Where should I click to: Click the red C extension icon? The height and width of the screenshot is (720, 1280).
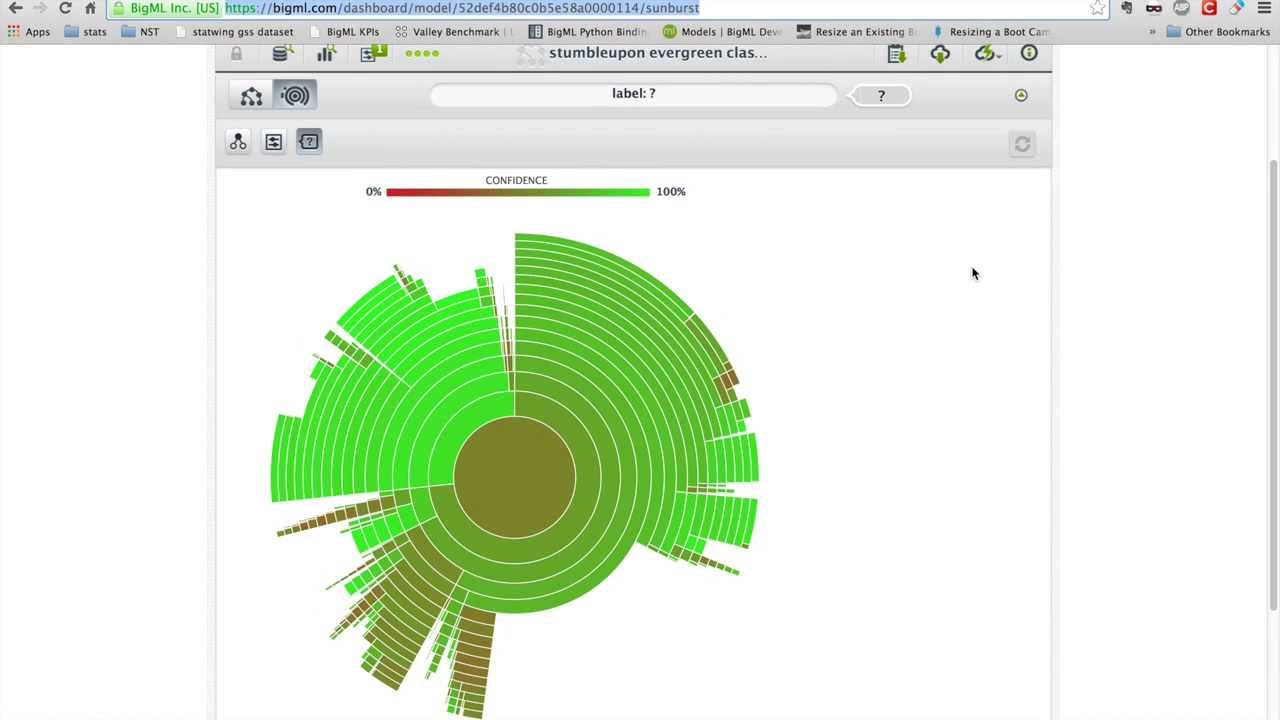[1209, 8]
